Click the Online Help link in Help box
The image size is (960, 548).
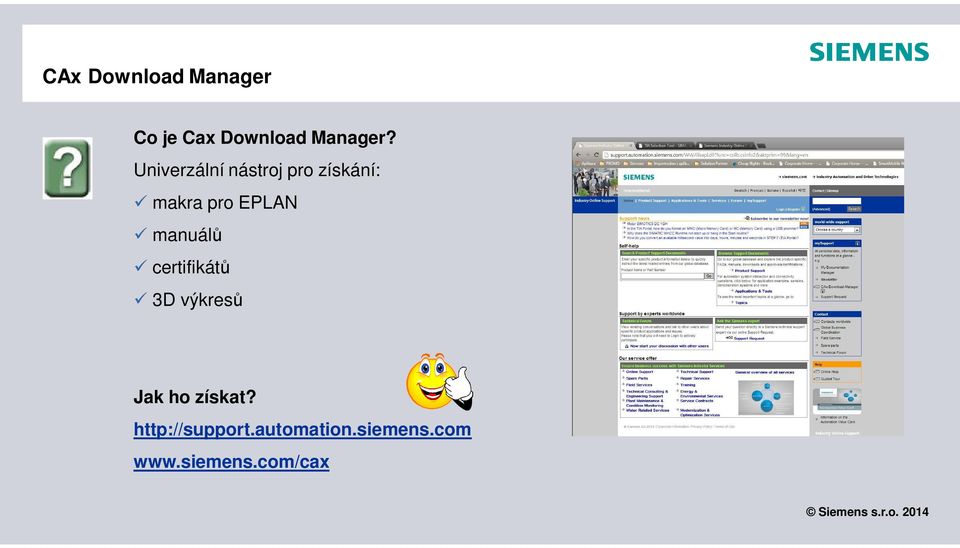[830, 372]
